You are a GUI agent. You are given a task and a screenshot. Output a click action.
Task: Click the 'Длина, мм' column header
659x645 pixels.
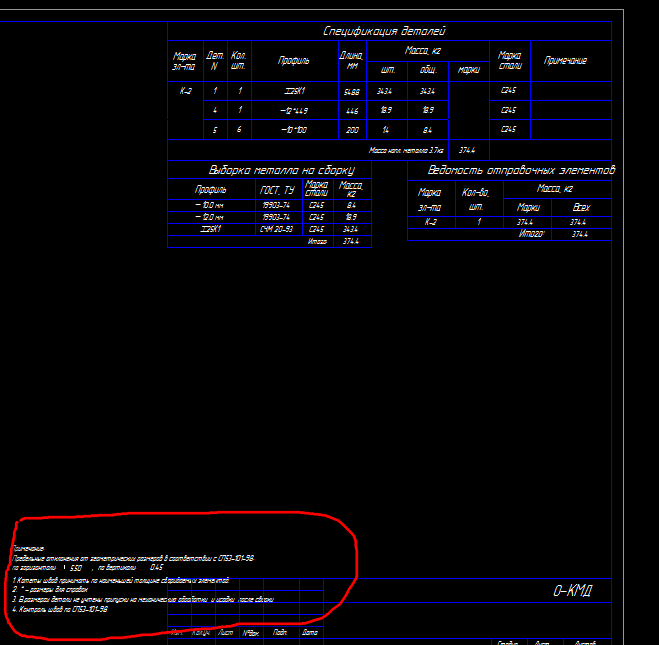click(351, 61)
